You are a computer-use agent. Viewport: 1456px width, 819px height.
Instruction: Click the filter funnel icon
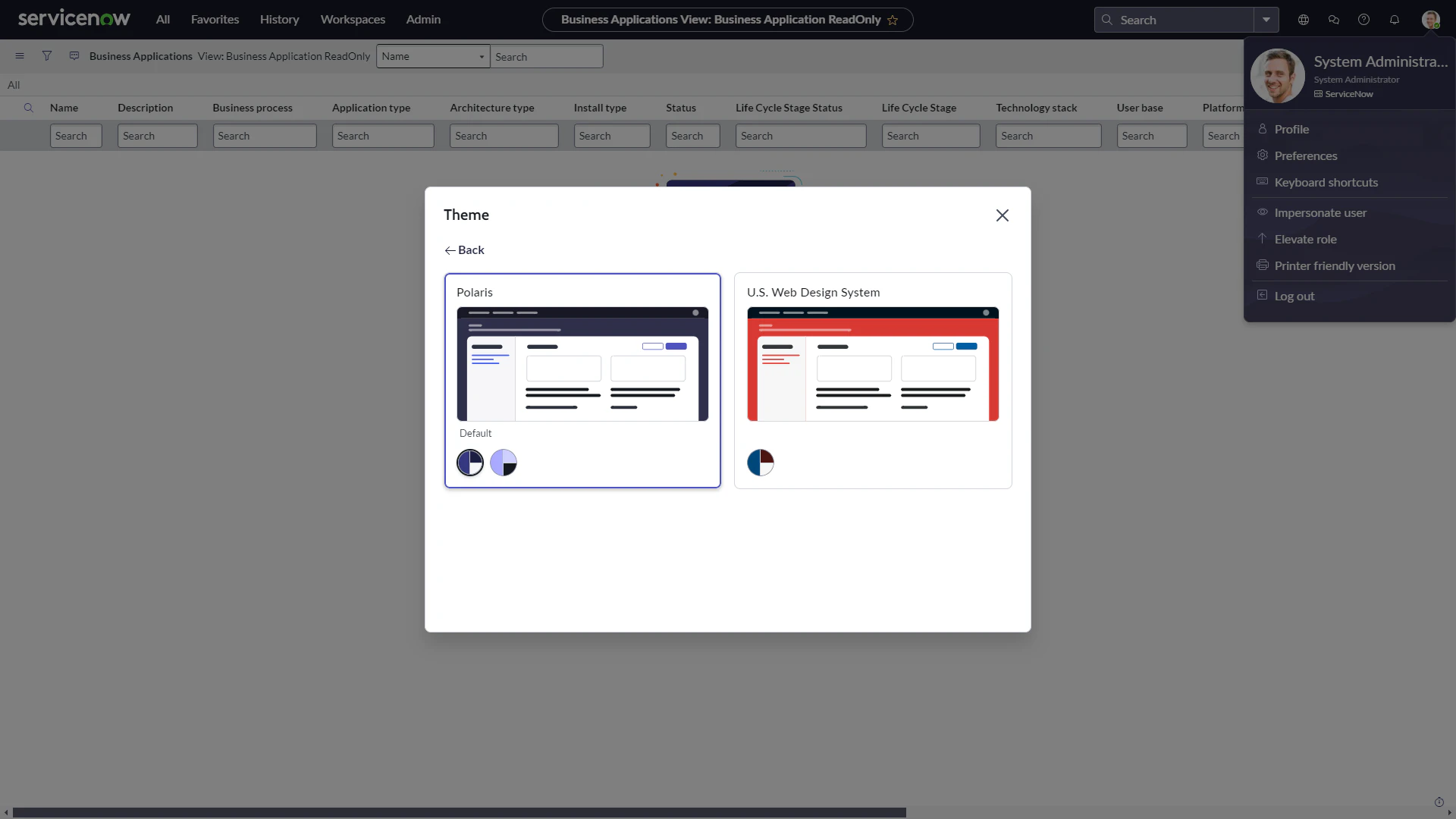(47, 56)
